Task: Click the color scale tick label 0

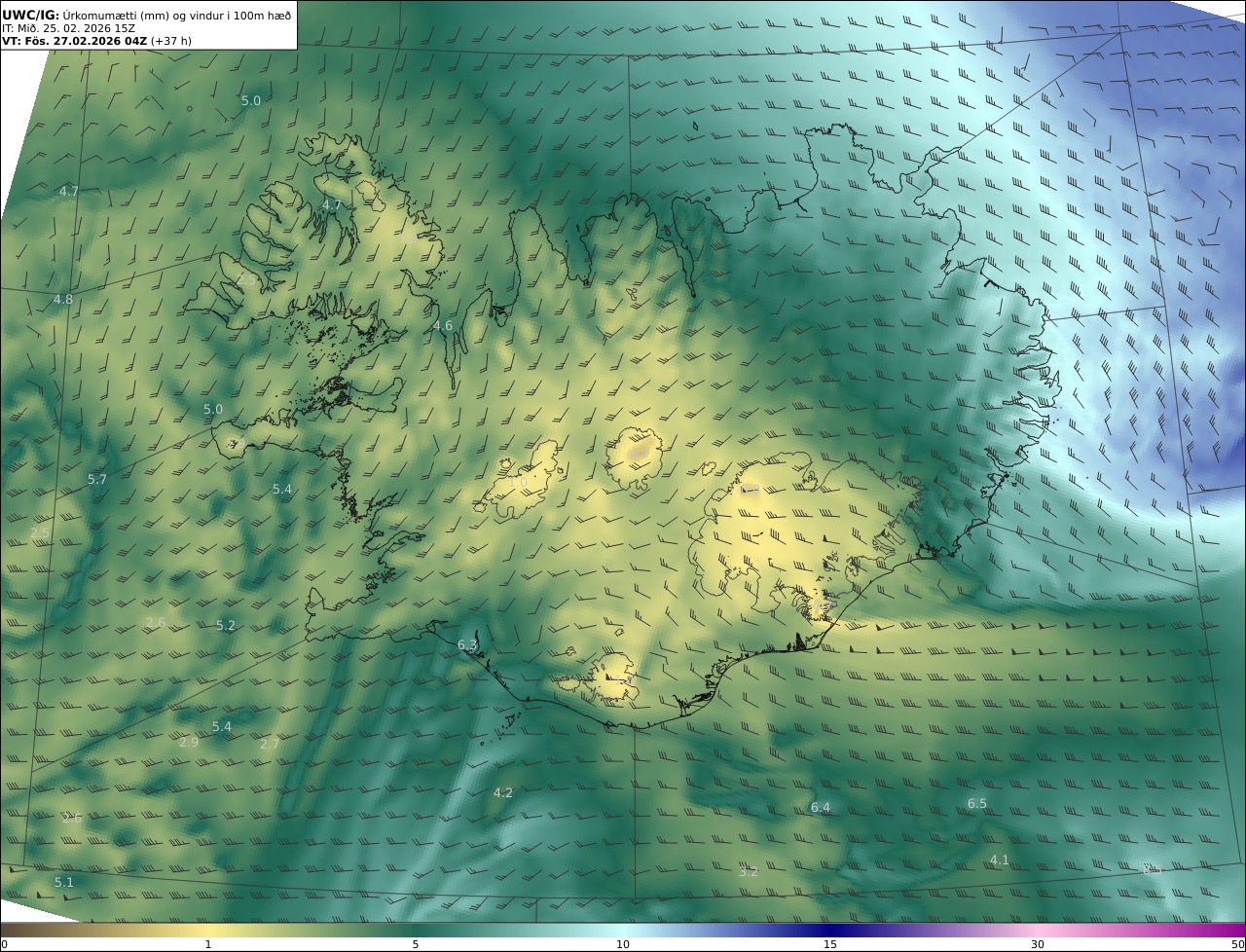Action: coord(4,944)
